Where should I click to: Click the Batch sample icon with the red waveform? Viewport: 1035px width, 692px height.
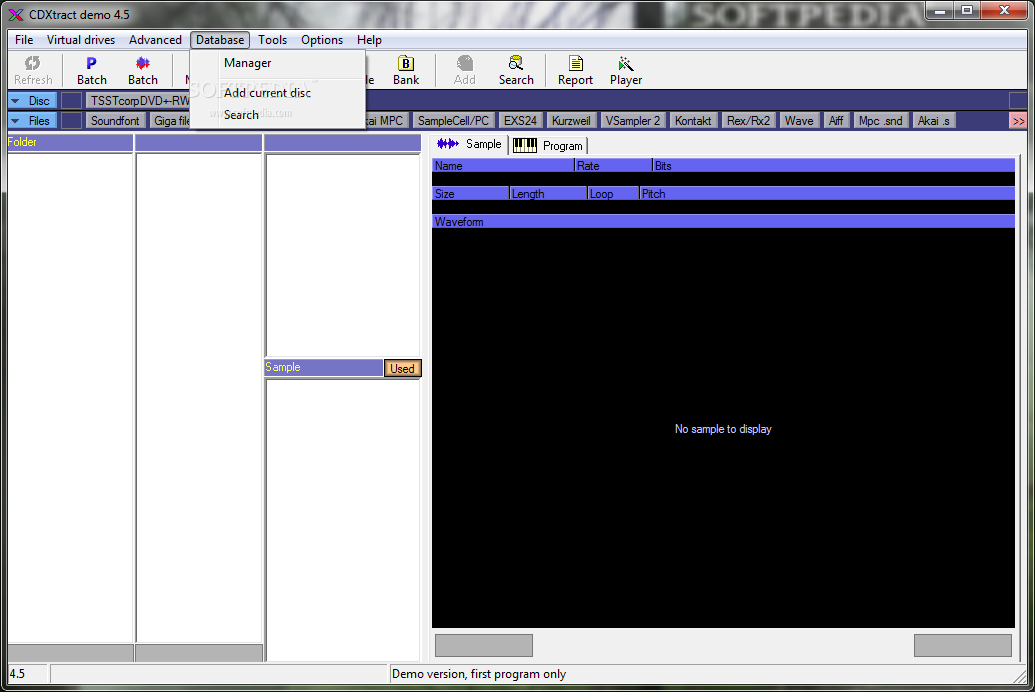click(x=143, y=70)
